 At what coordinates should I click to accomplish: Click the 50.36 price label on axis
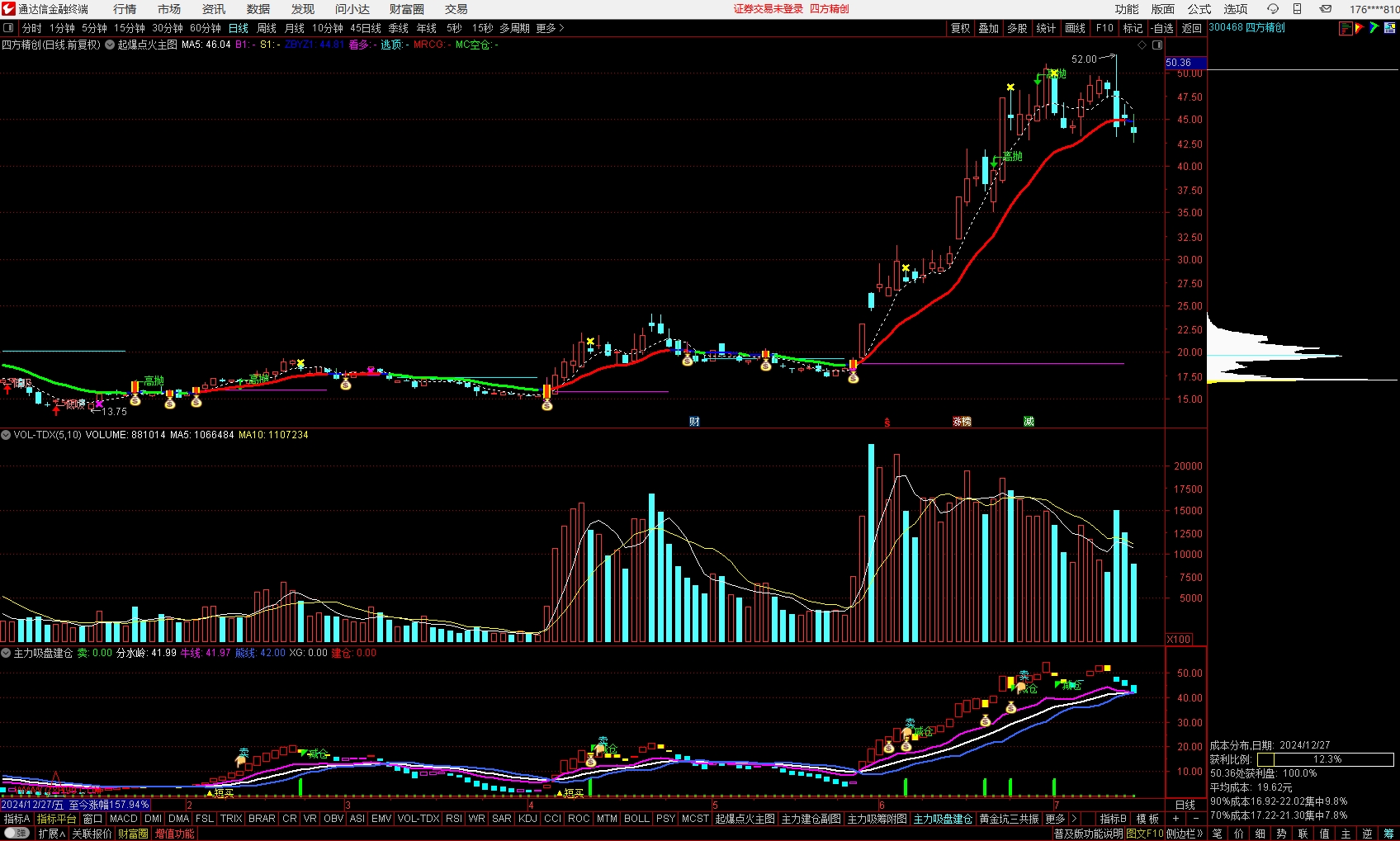tap(1185, 63)
